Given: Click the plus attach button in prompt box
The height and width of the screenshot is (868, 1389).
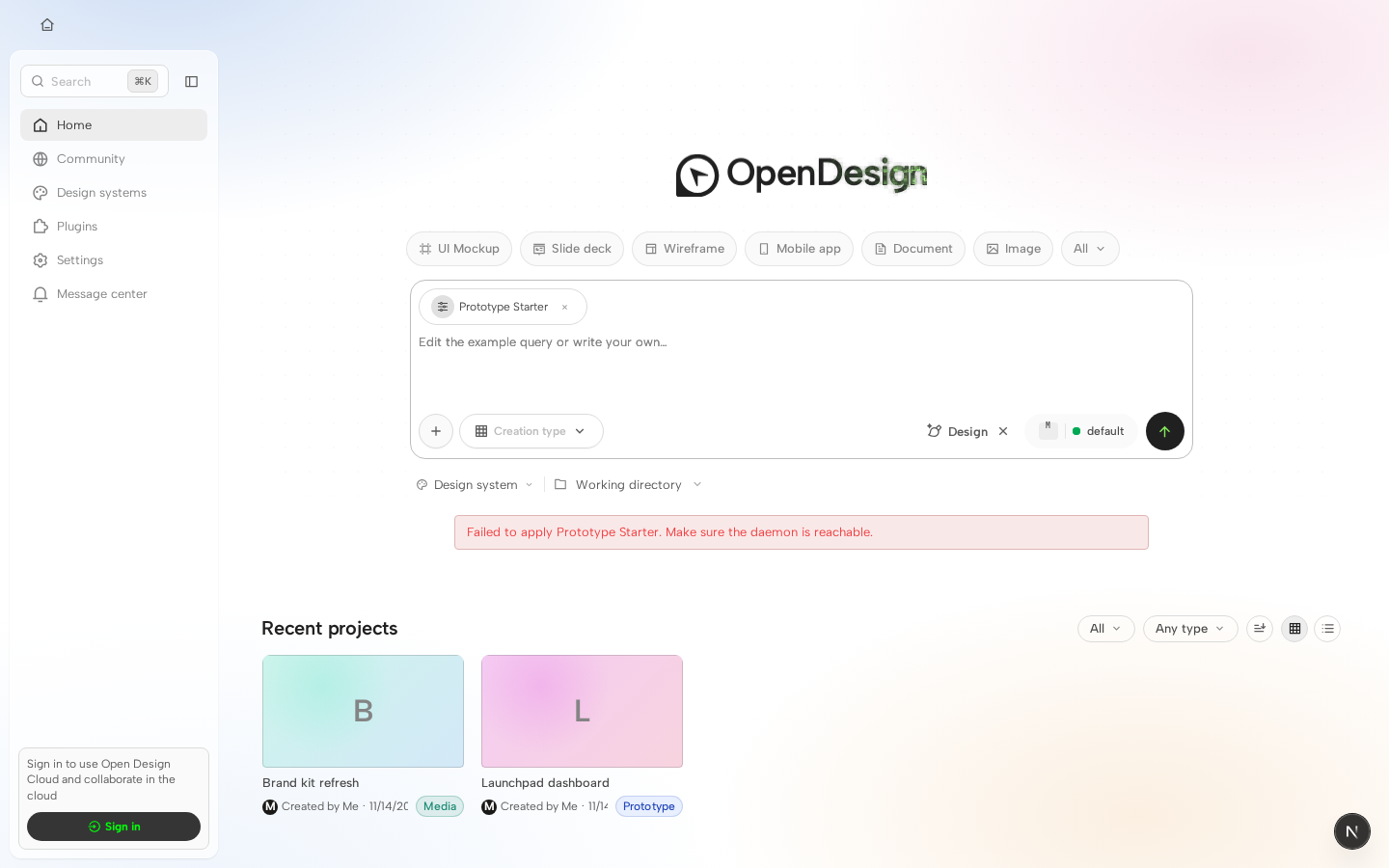Looking at the screenshot, I should point(436,431).
